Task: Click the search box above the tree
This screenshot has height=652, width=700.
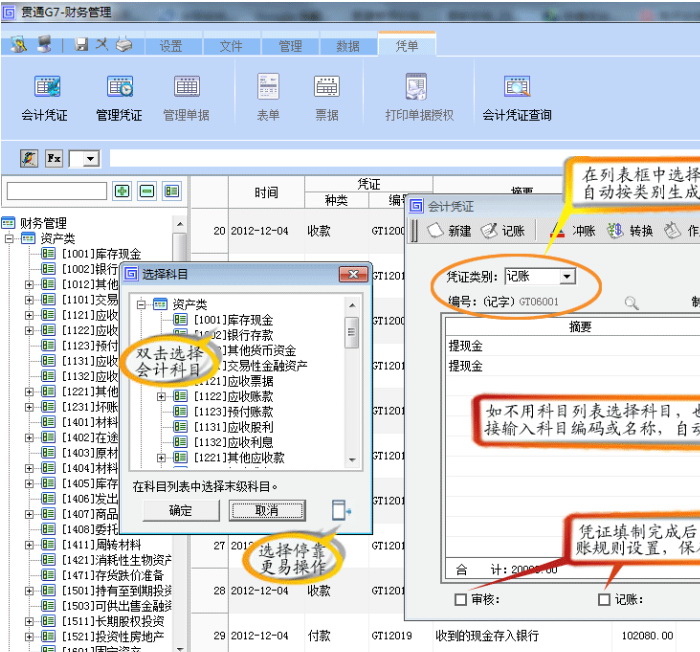Action: point(57,191)
